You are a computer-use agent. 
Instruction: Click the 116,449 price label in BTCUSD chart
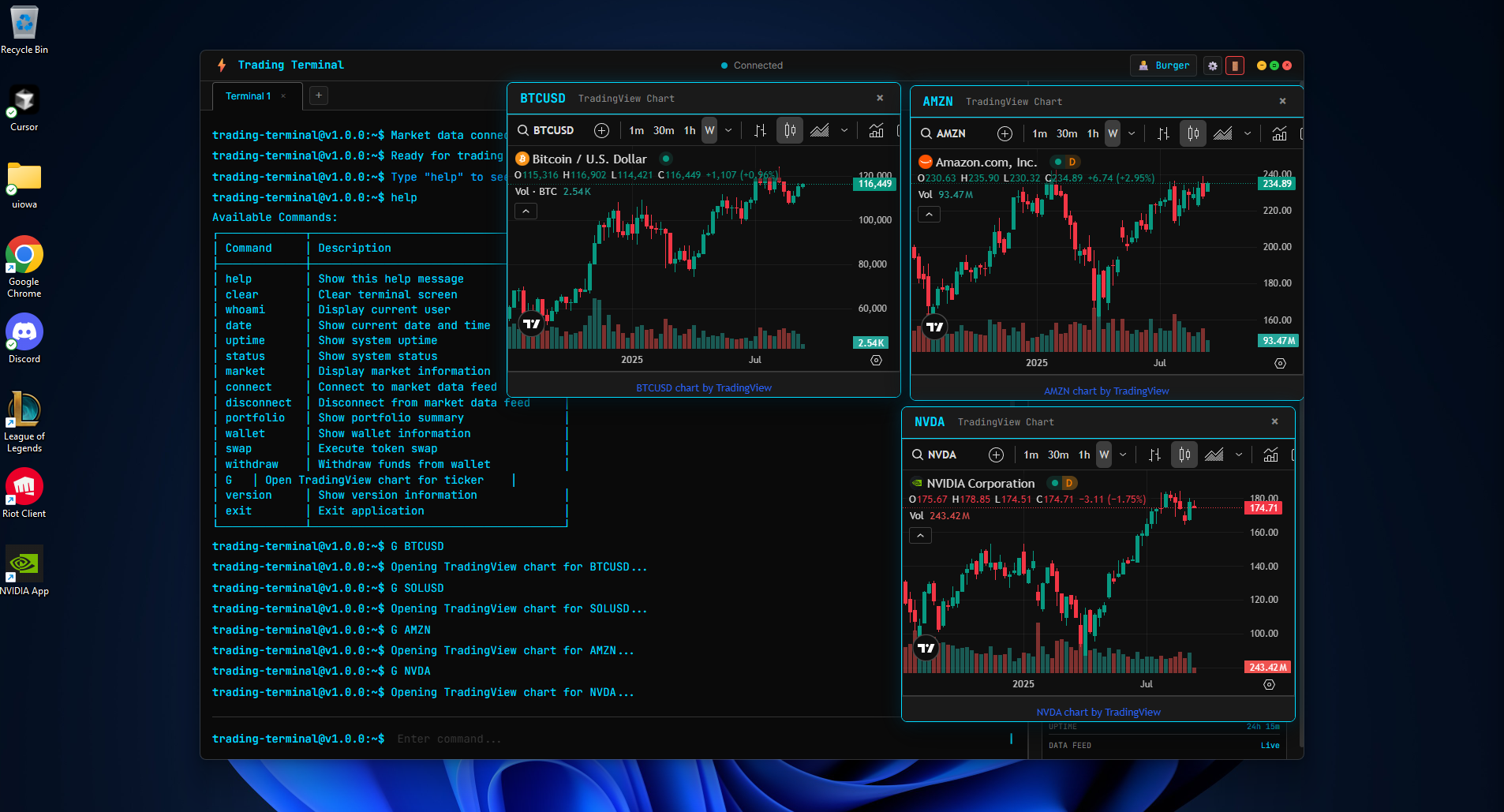(x=874, y=184)
